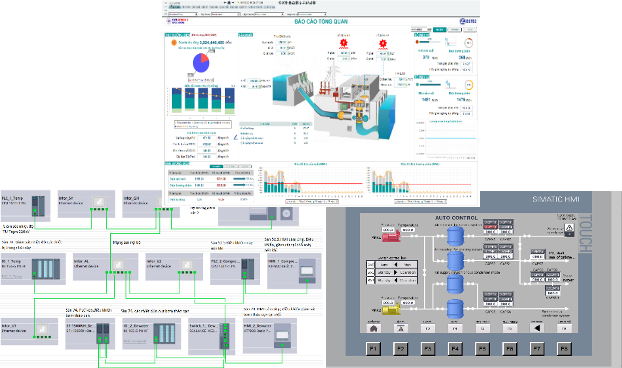Open the alarm icon beside home button
The height and width of the screenshot is (368, 622).
(400, 328)
